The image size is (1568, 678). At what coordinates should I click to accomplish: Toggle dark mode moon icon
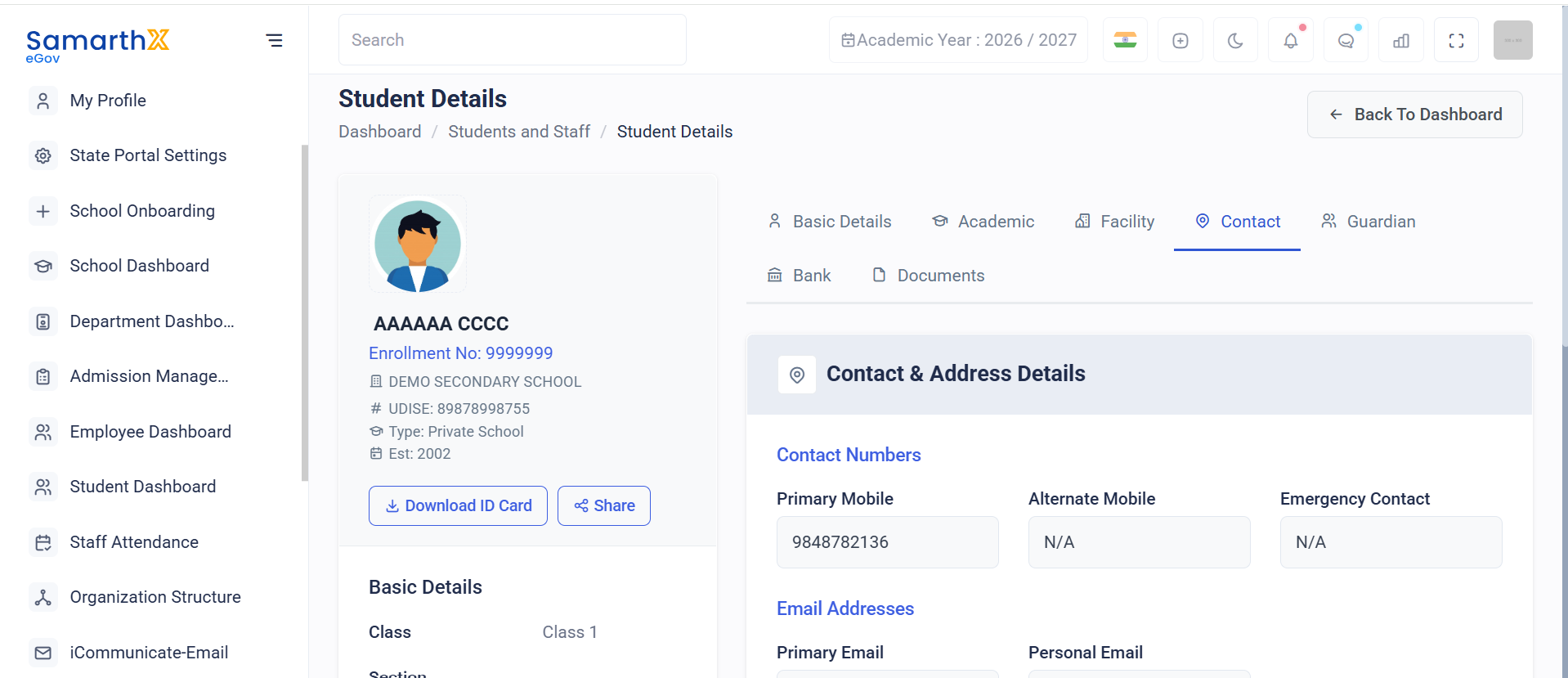point(1235,40)
